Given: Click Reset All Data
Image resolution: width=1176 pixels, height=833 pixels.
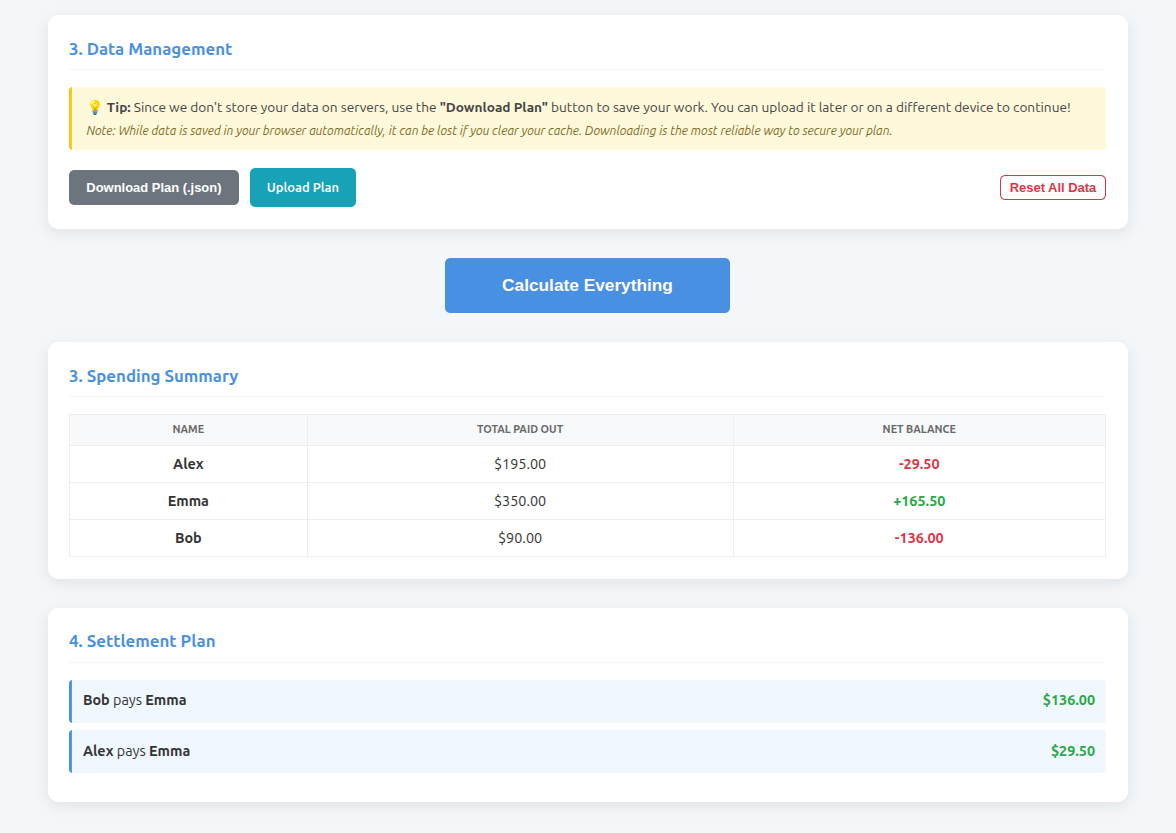Looking at the screenshot, I should [x=1052, y=187].
